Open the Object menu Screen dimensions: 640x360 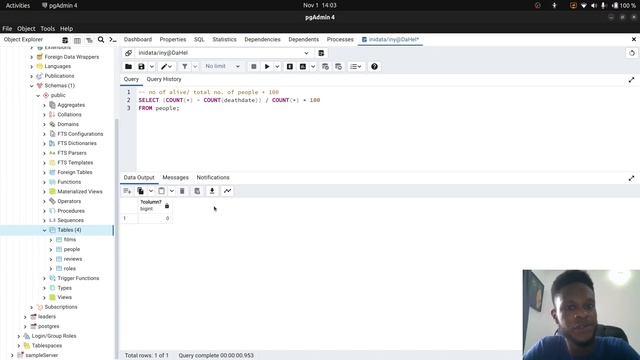tap(26, 29)
